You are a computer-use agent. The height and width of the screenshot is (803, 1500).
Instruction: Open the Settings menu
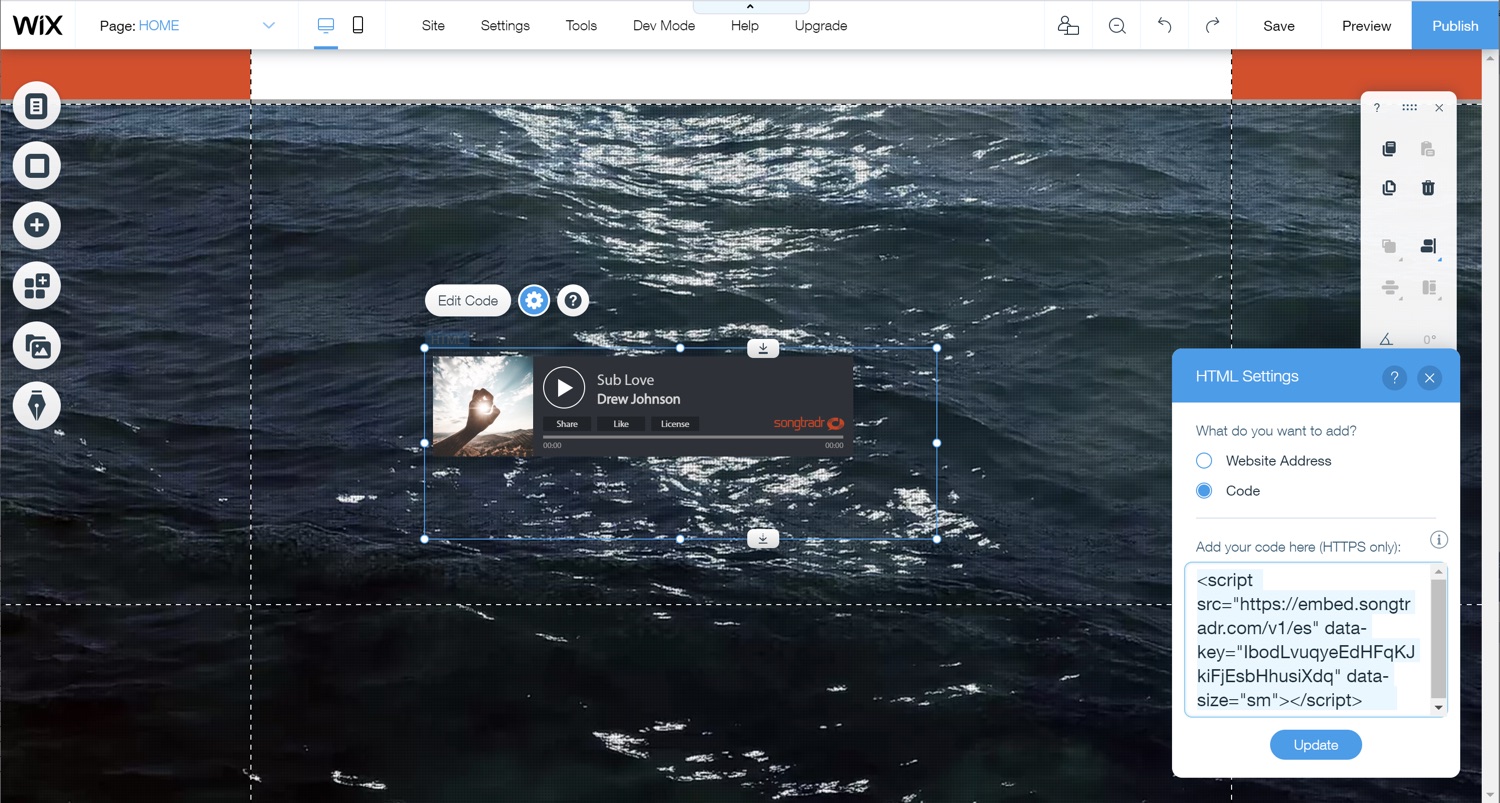[x=505, y=26]
